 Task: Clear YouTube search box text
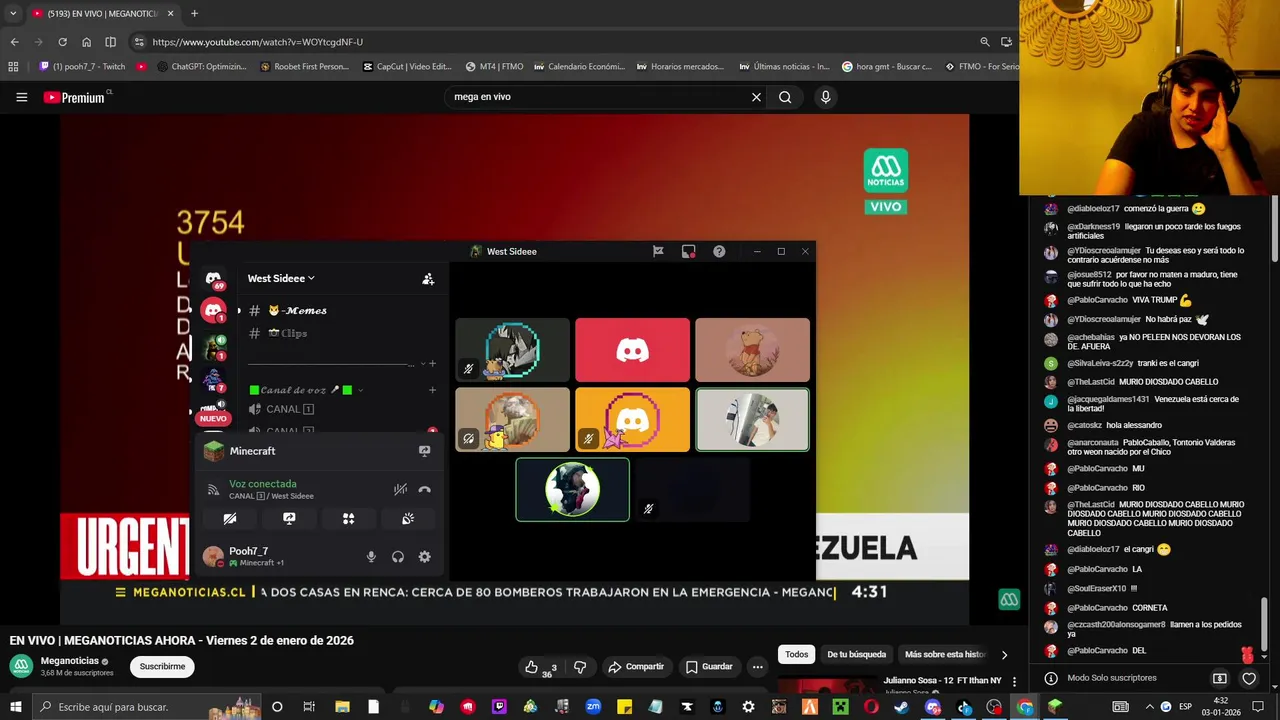756,97
